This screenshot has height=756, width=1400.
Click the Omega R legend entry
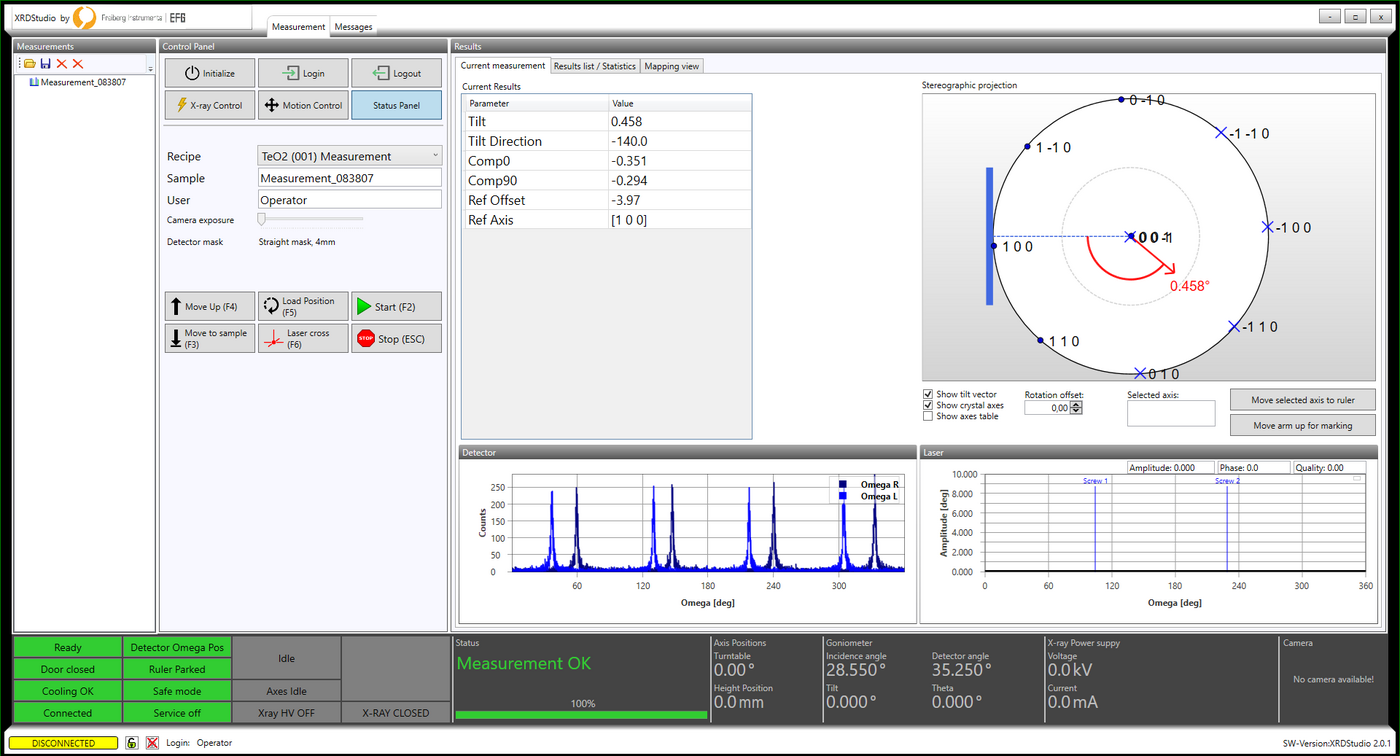tap(868, 485)
